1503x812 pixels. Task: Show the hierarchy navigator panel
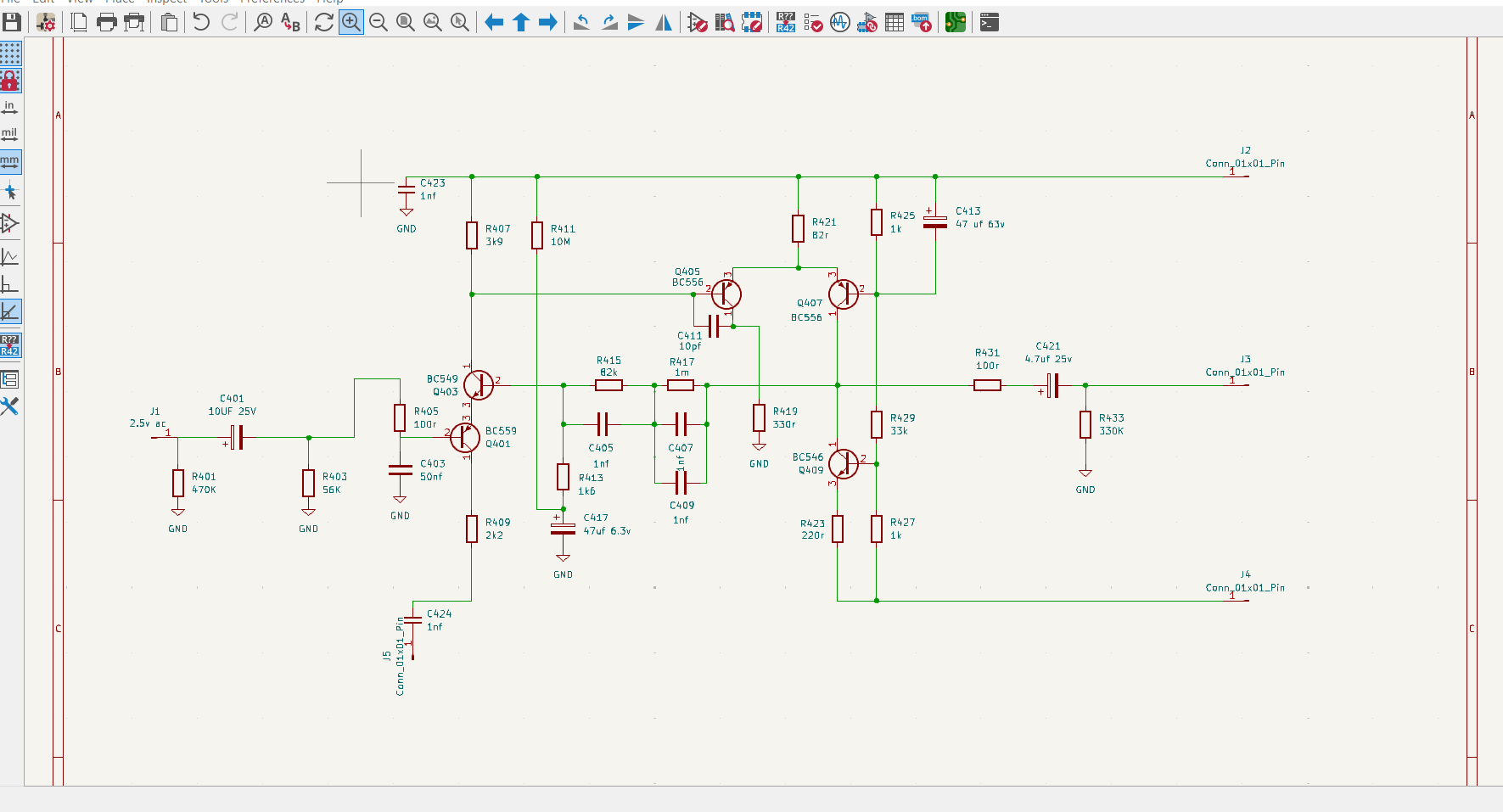[10, 379]
